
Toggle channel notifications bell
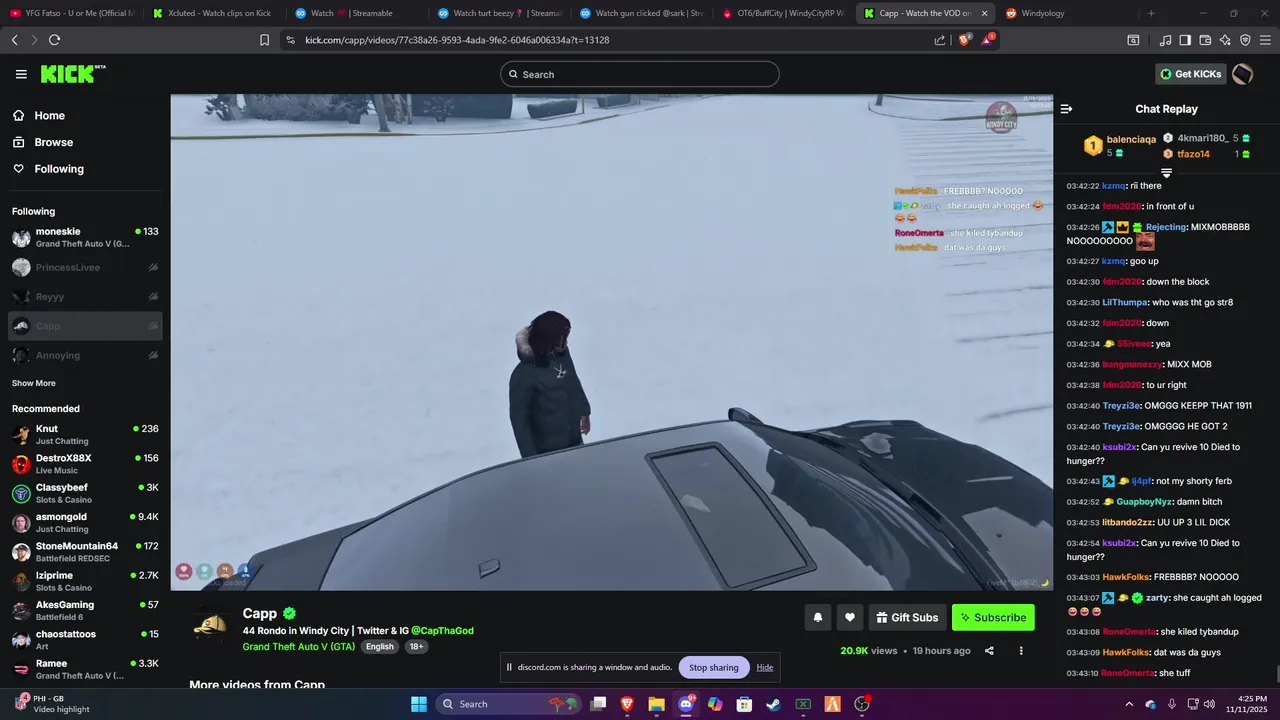pos(818,618)
